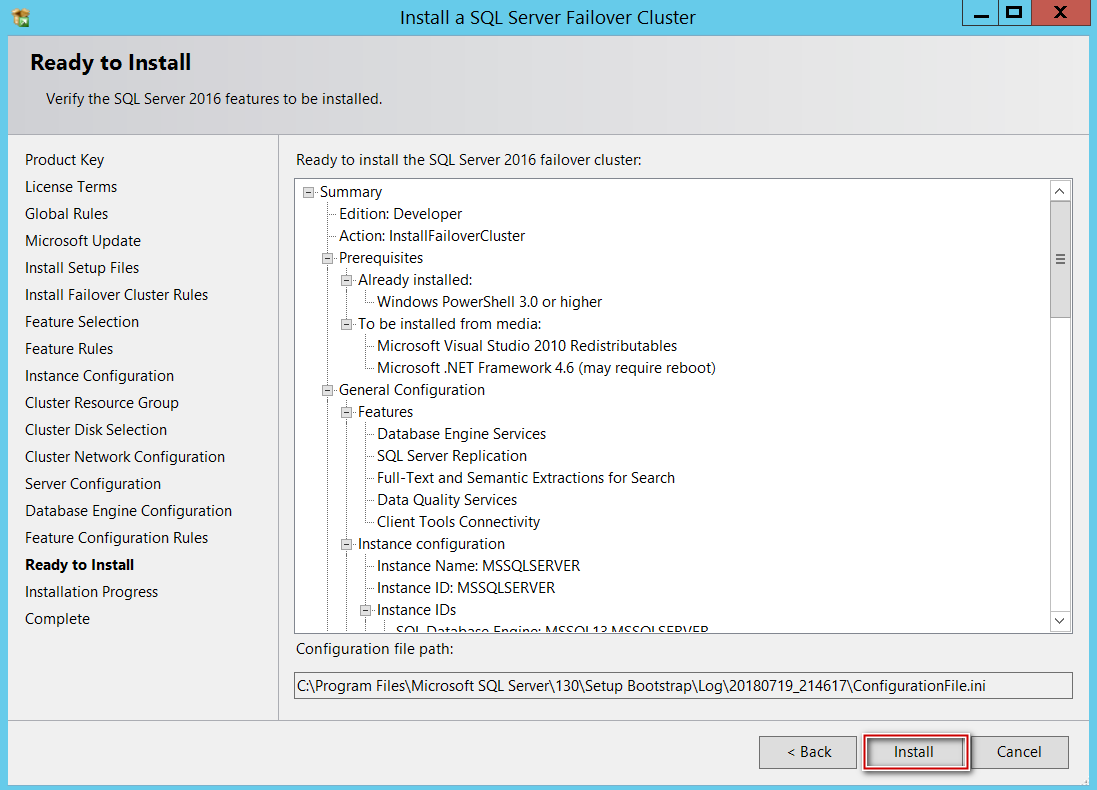Go back with the Back button
Viewport: 1097px width, 790px height.
click(x=808, y=752)
